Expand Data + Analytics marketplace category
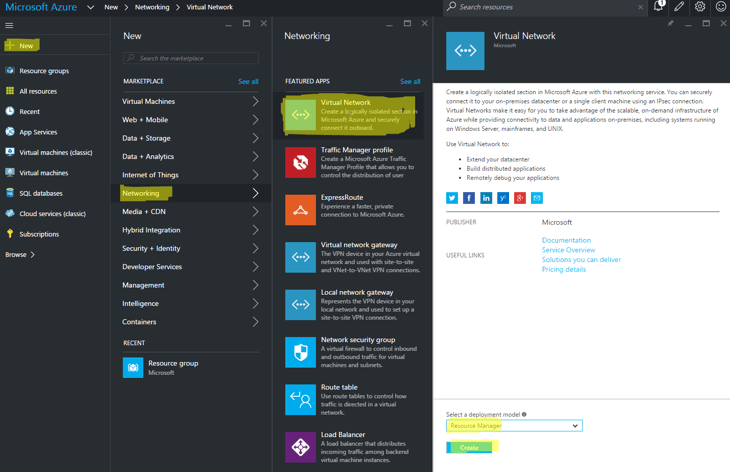The width and height of the screenshot is (730, 472). coord(190,156)
